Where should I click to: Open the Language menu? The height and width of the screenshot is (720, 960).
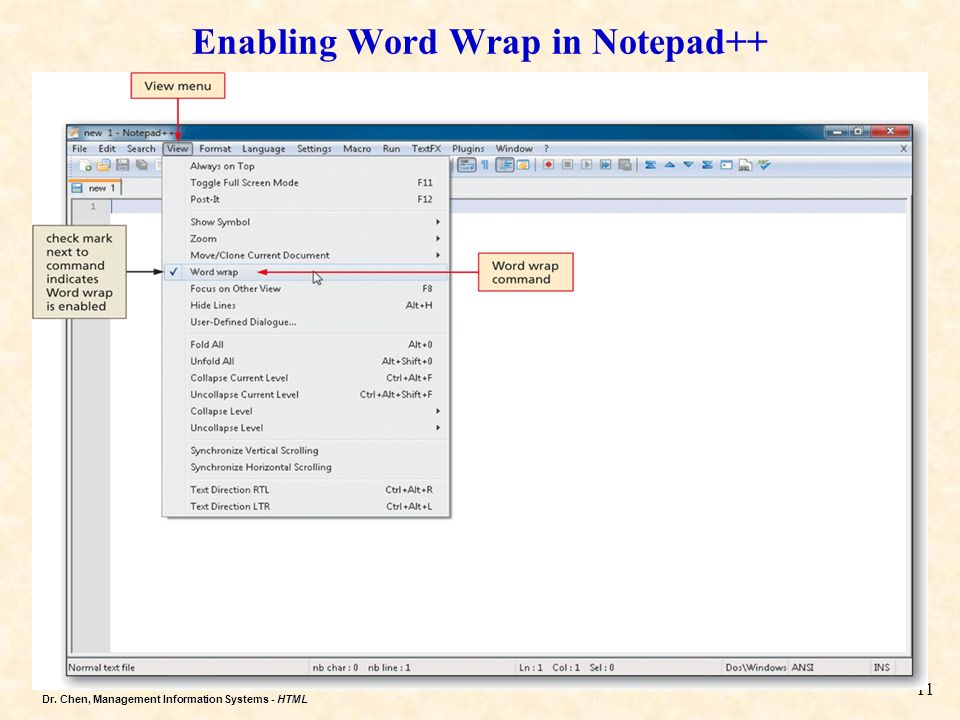click(263, 148)
